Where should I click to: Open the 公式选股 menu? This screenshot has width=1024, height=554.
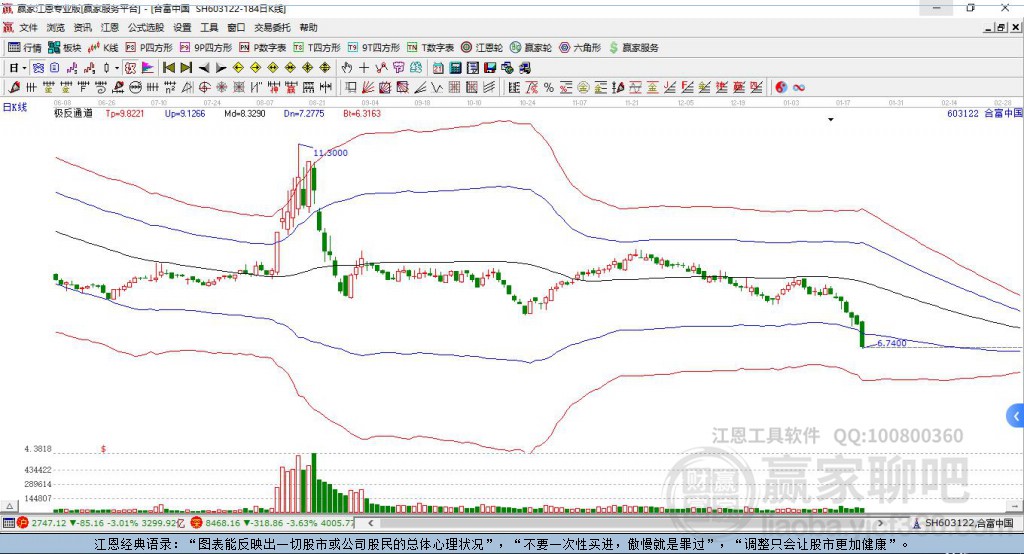(146, 27)
